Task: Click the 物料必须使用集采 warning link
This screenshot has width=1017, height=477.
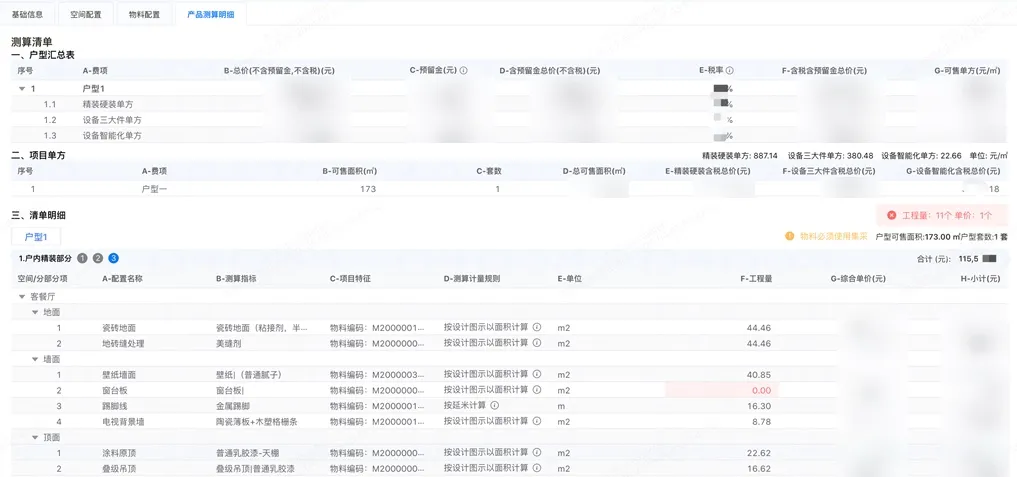Action: coord(833,236)
